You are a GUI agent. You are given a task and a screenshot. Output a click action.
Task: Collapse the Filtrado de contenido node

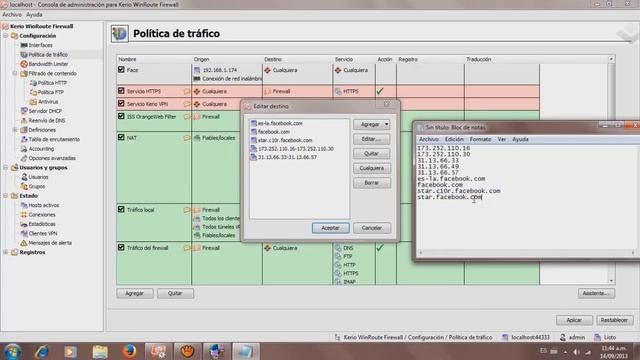[x=15, y=73]
